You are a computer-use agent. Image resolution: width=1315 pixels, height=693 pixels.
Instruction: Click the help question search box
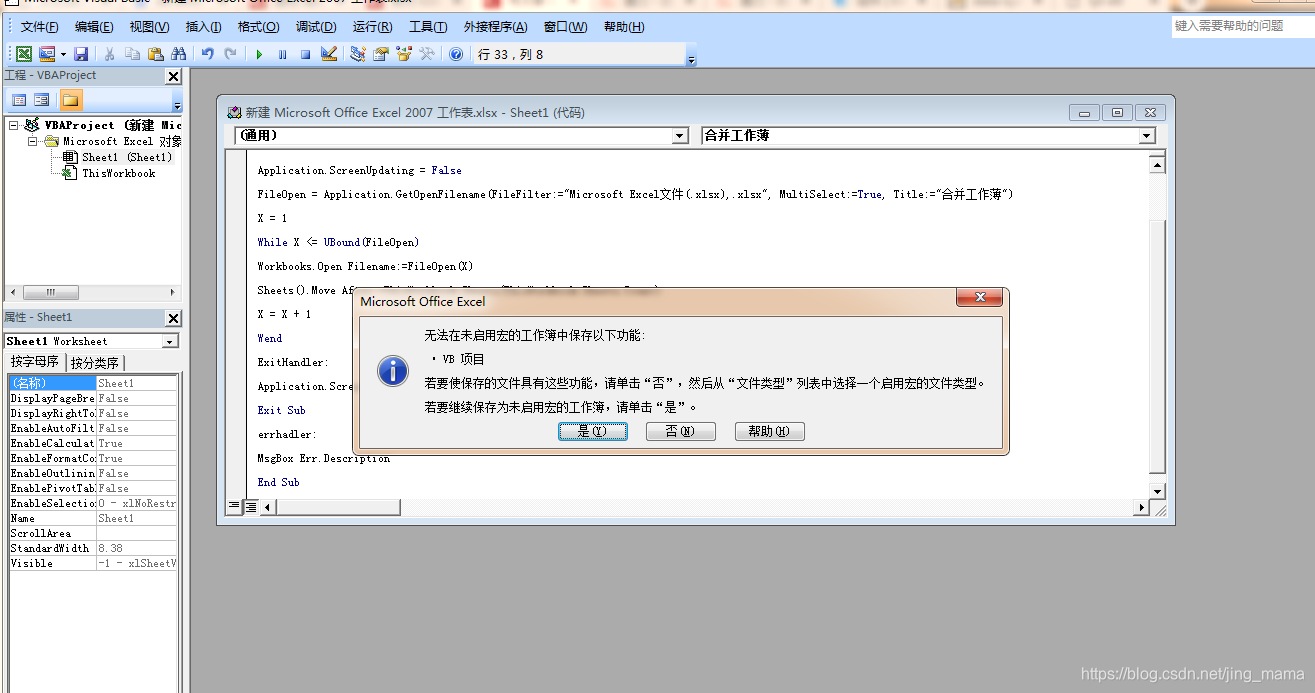(x=1242, y=26)
